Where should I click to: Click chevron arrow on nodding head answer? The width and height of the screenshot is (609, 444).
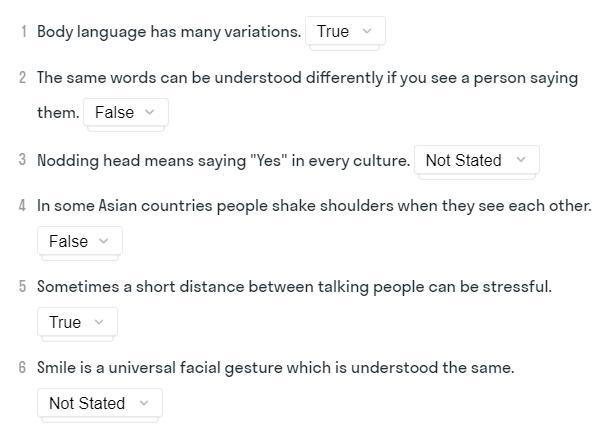tap(520, 160)
